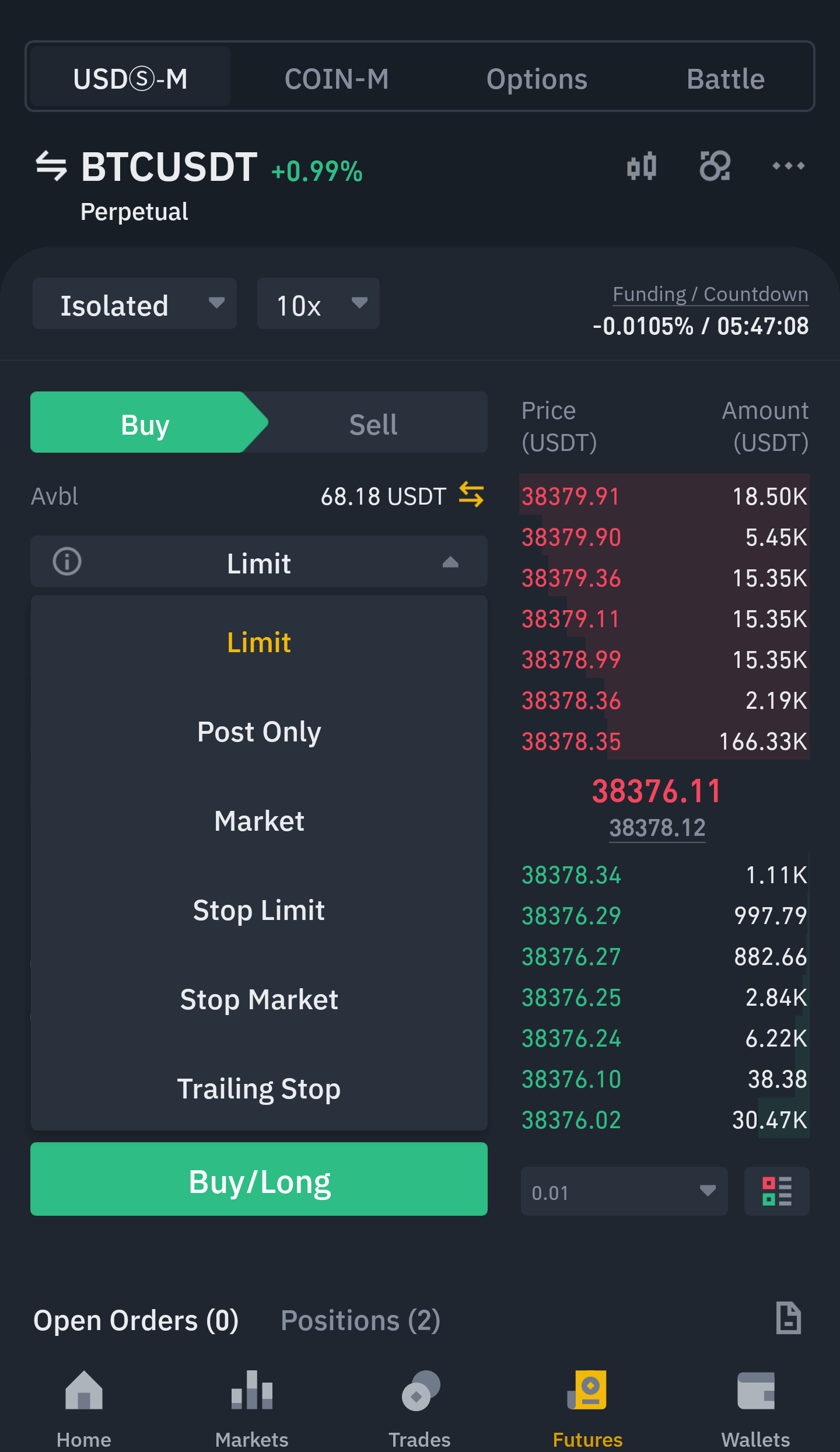
Task: Select ask price 38379.36
Action: (571, 578)
